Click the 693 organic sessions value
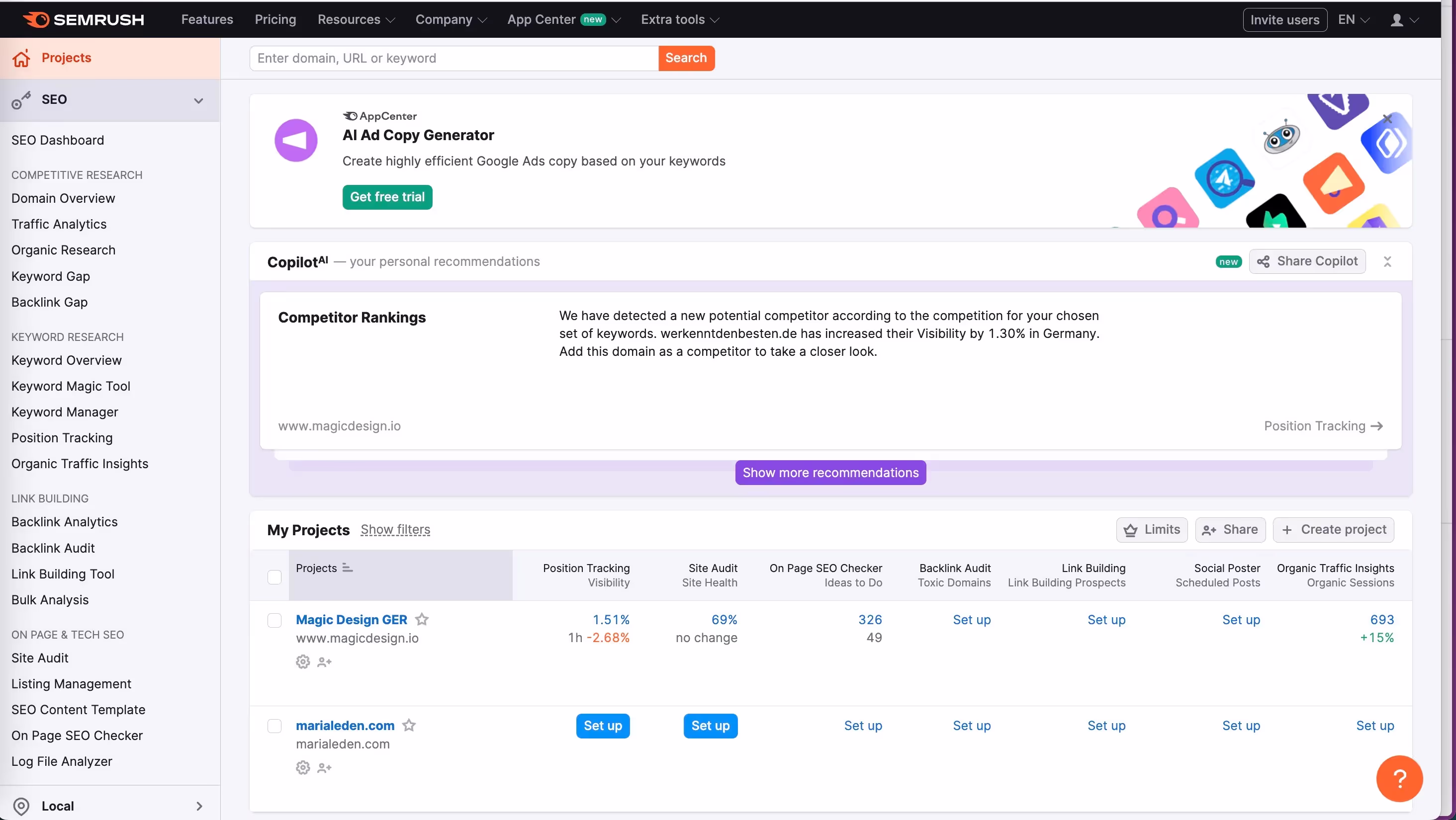The image size is (1456, 820). tap(1382, 620)
